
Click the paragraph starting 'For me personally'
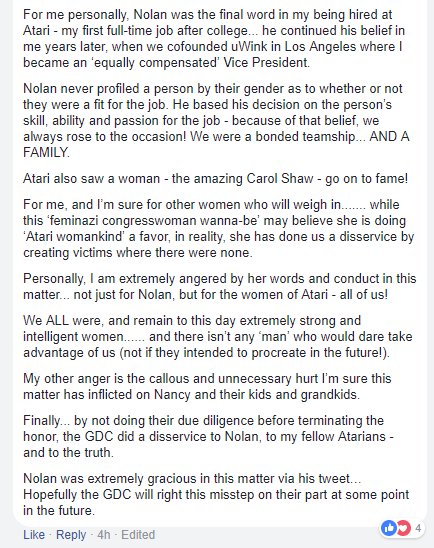[x=214, y=38]
